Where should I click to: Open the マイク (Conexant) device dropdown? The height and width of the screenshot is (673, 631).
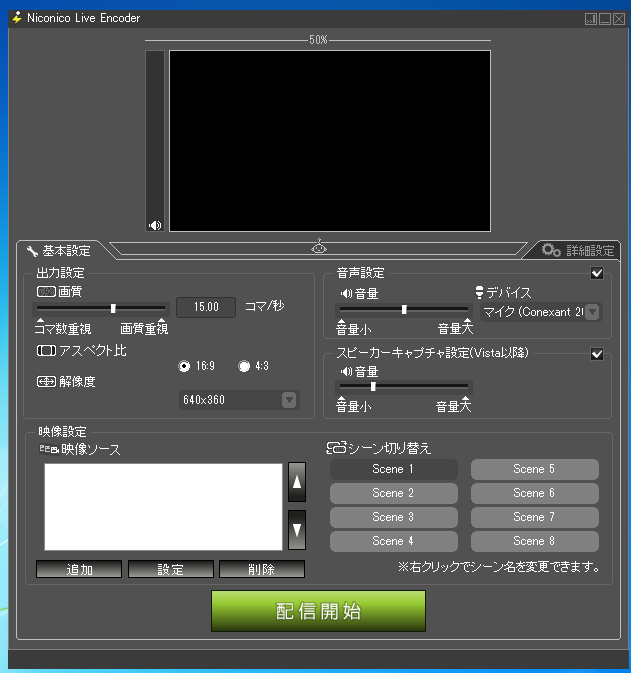[541, 312]
